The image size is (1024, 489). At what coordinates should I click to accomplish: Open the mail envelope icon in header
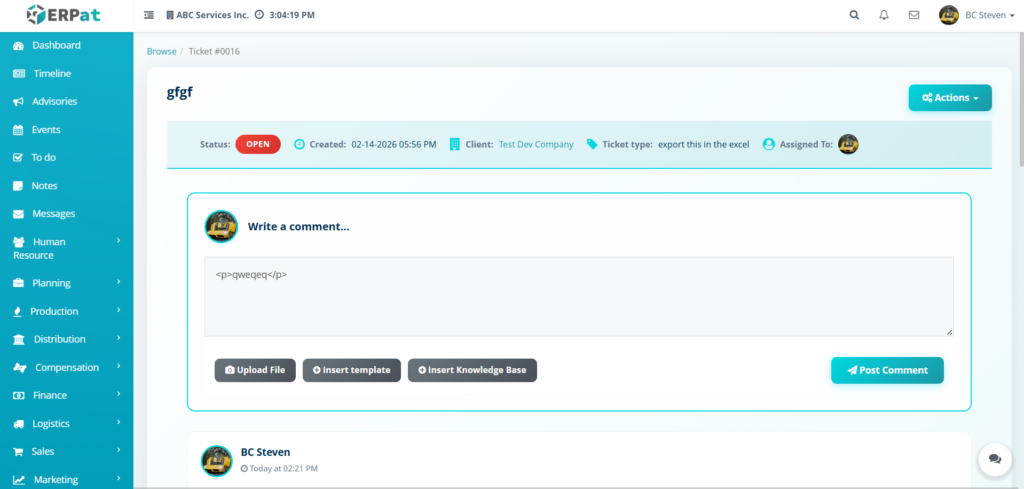tap(913, 15)
